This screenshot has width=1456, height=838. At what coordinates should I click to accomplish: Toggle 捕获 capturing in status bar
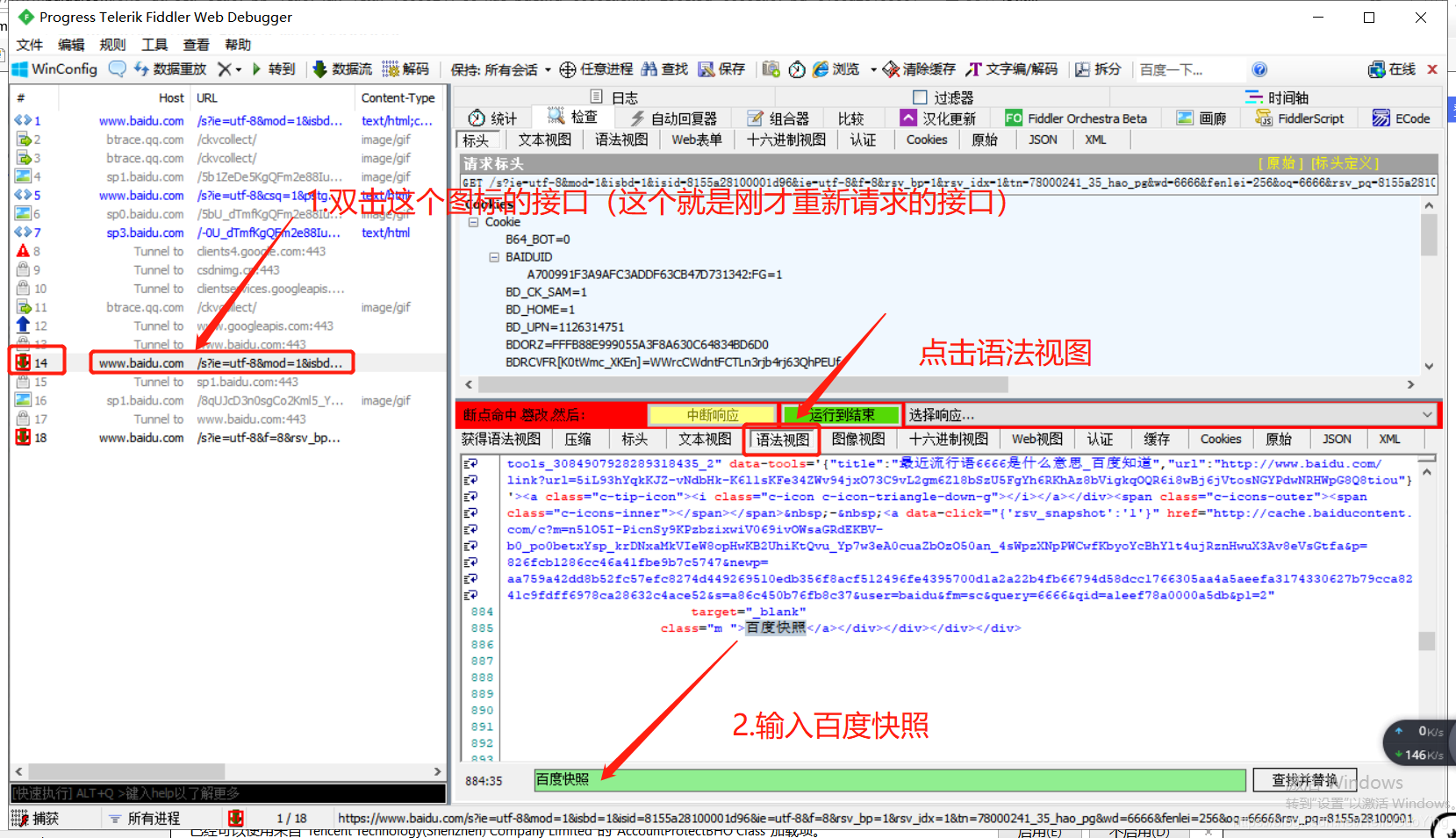coord(35,818)
